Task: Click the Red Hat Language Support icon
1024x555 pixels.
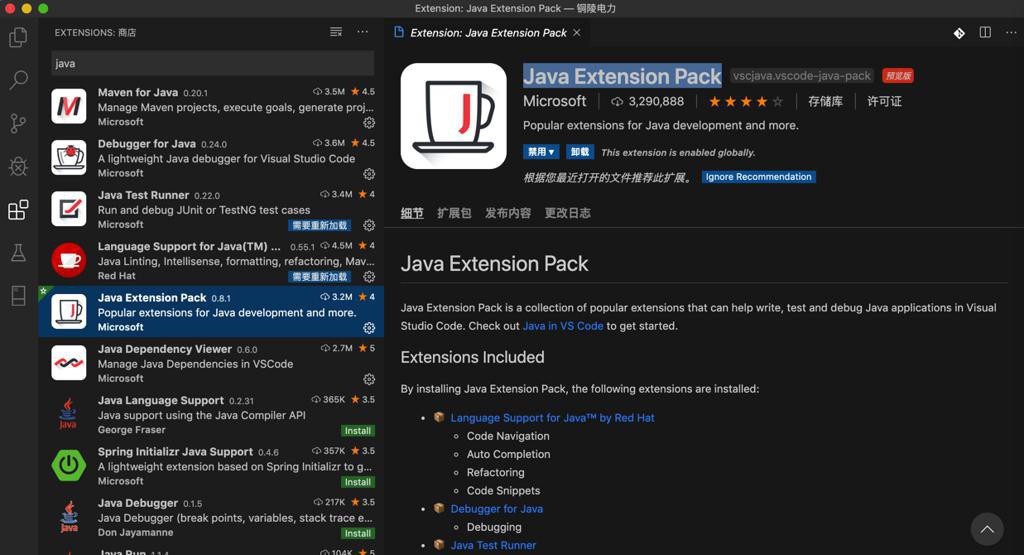Action: click(69, 260)
